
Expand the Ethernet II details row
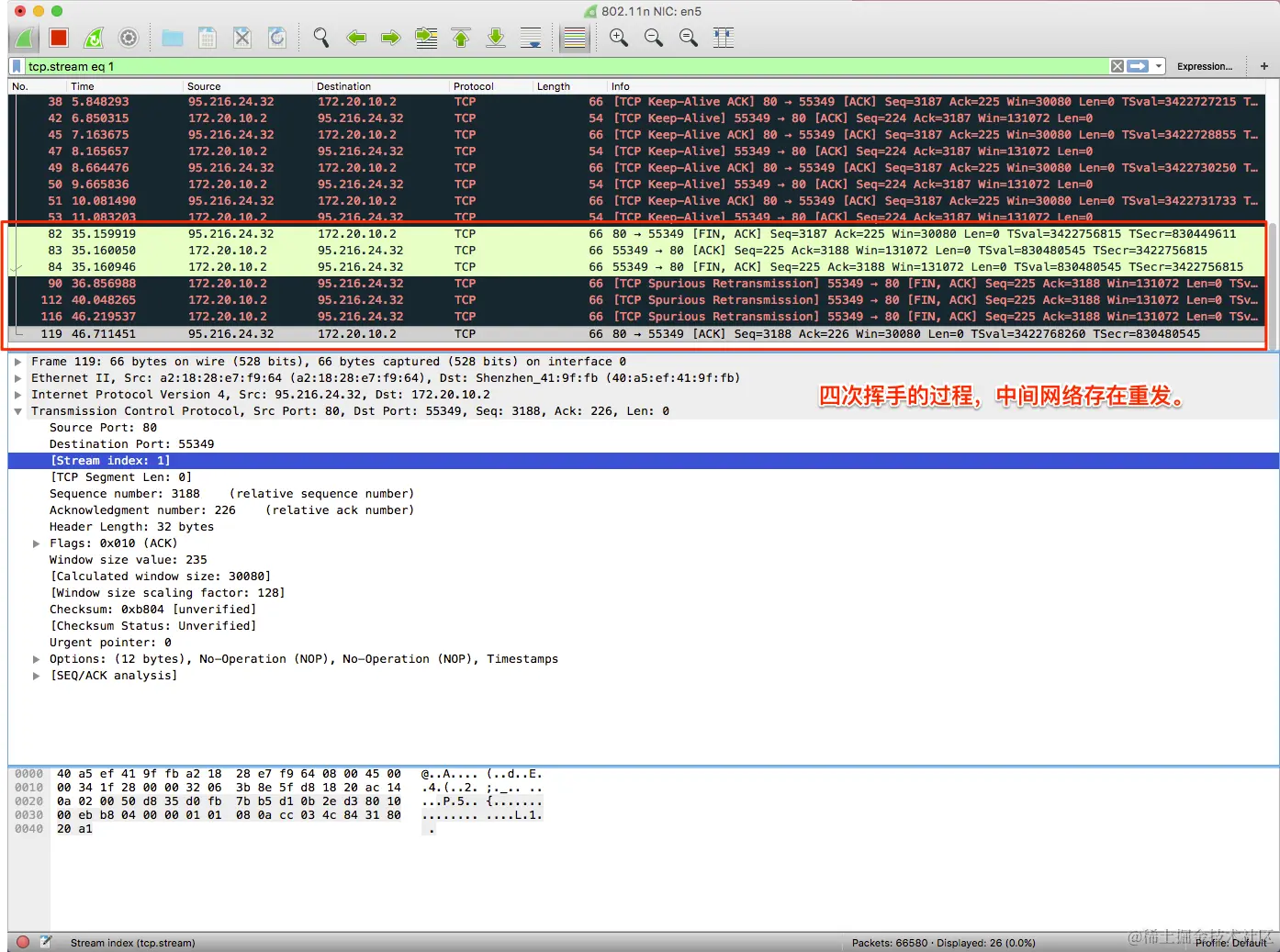[x=17, y=378]
